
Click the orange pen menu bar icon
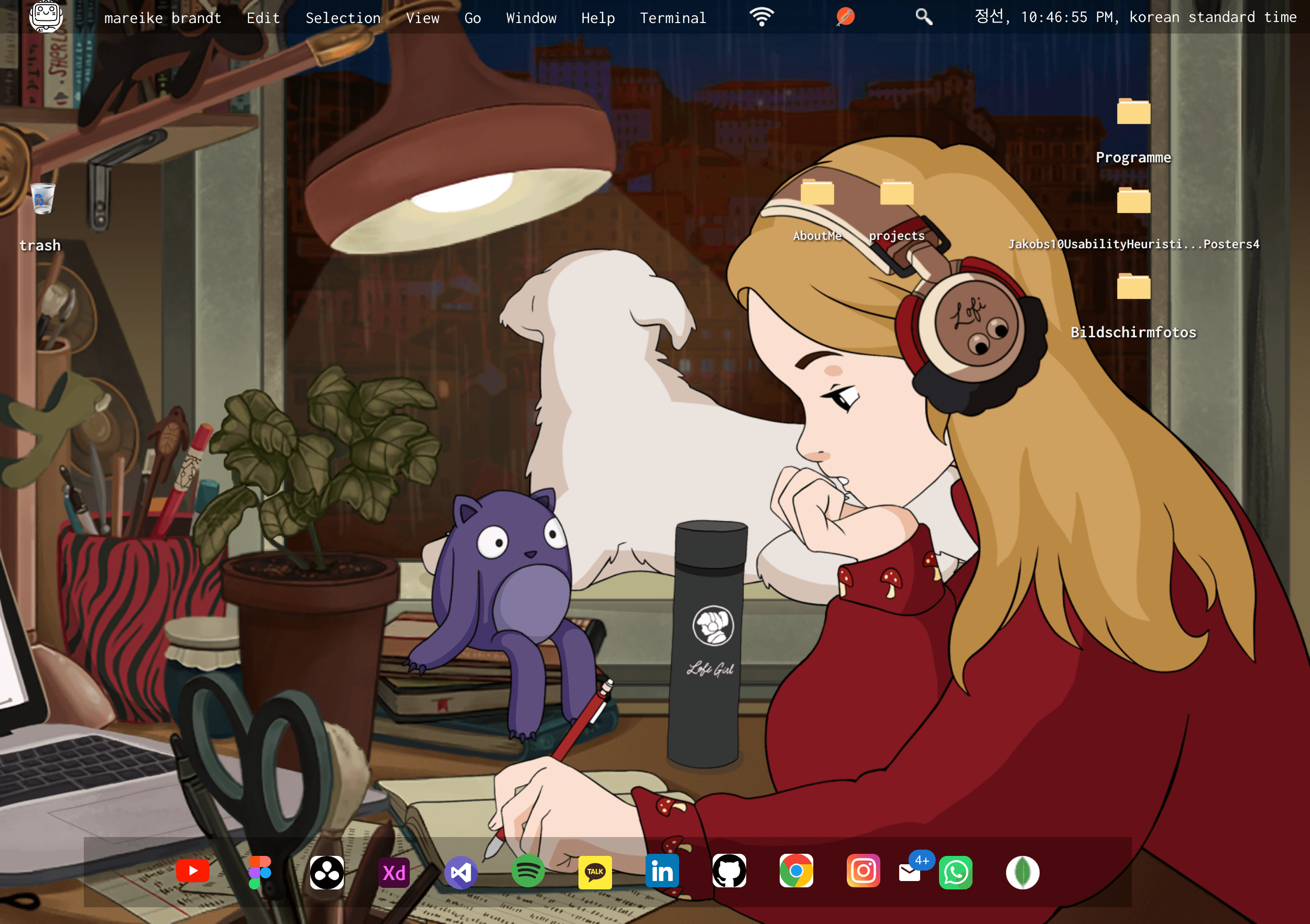[x=845, y=17]
